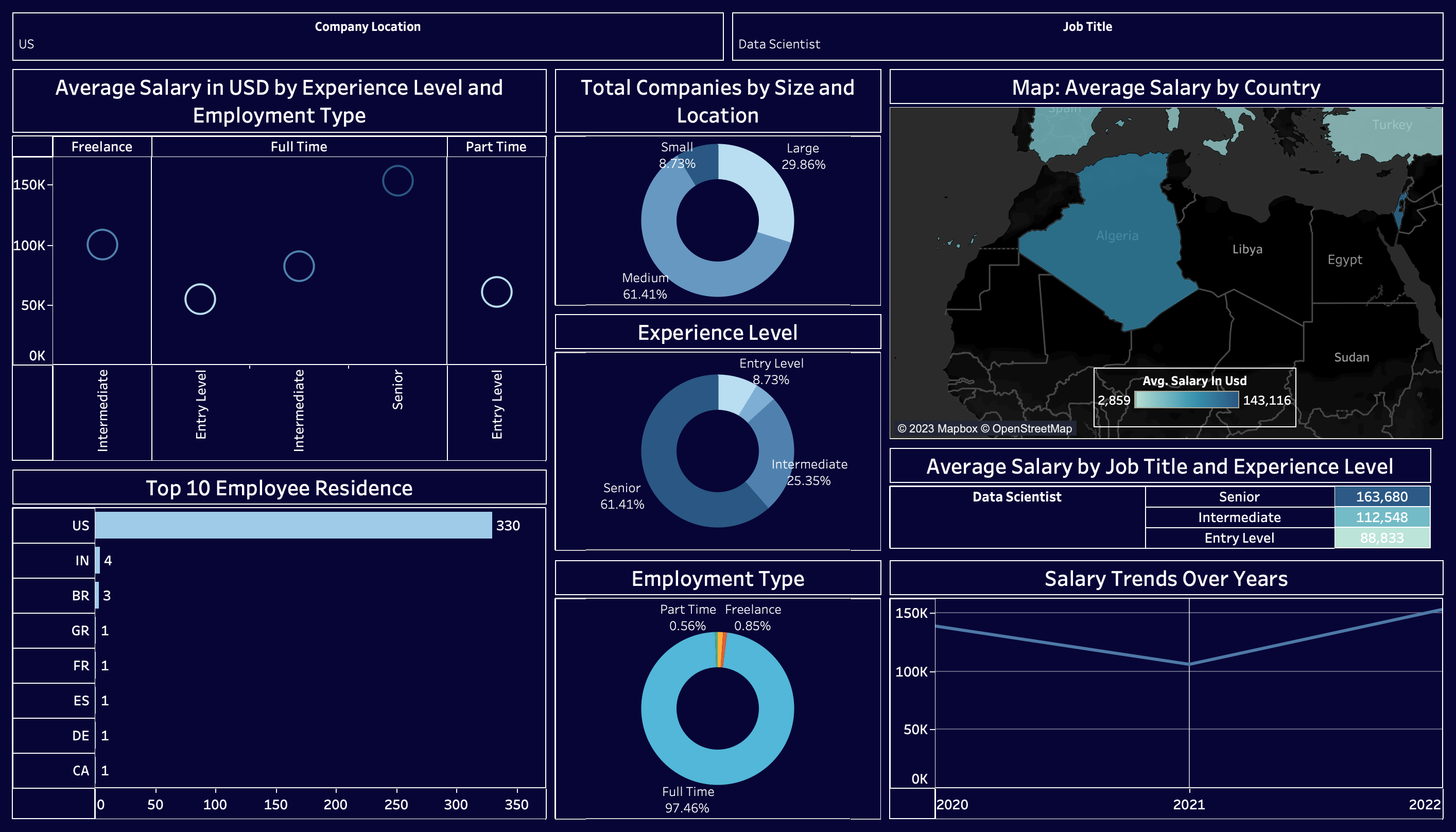Open the Job Title filter dropdown

pyautogui.click(x=1087, y=44)
